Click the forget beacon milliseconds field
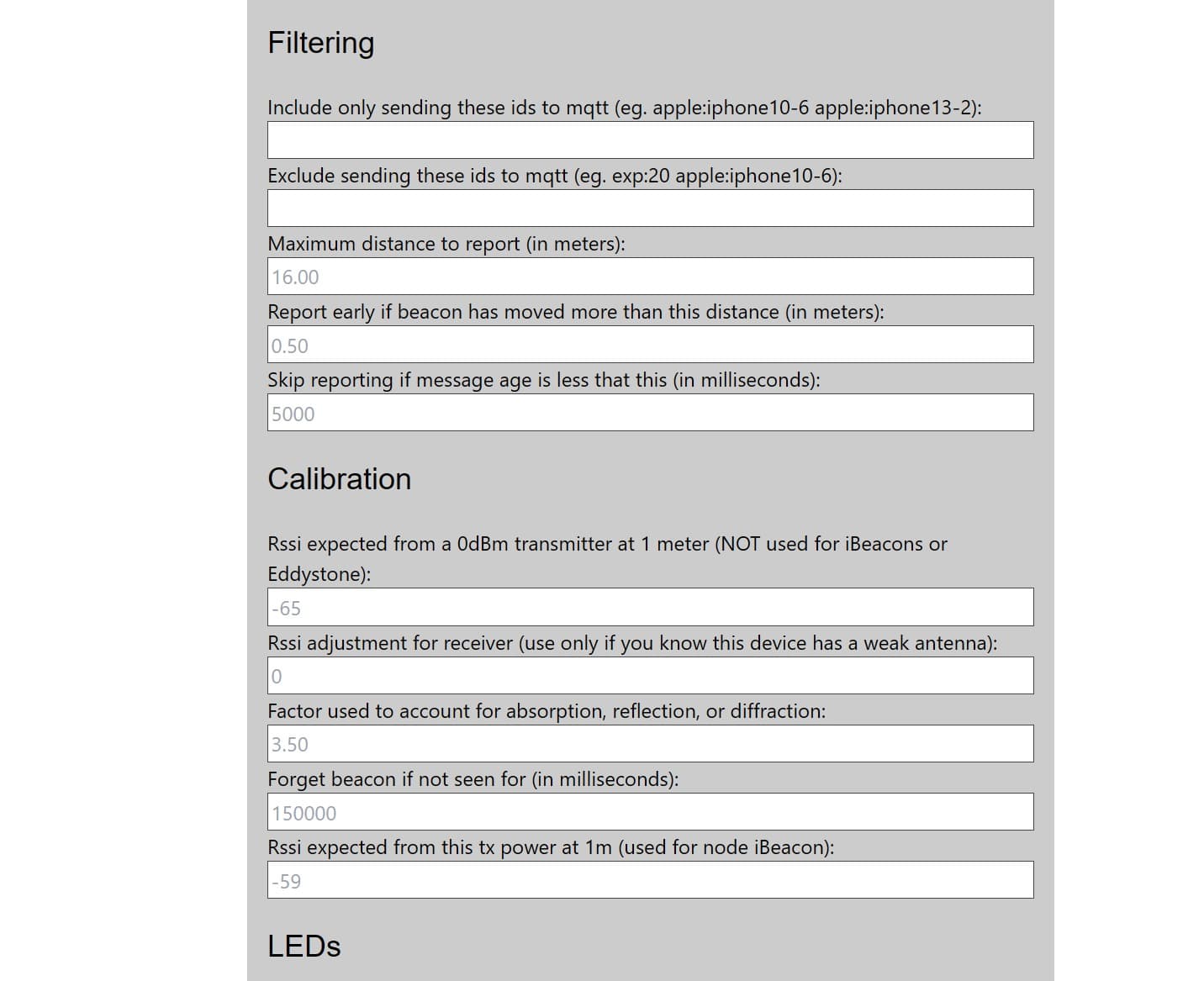This screenshot has height=981, width=1204. 650,812
